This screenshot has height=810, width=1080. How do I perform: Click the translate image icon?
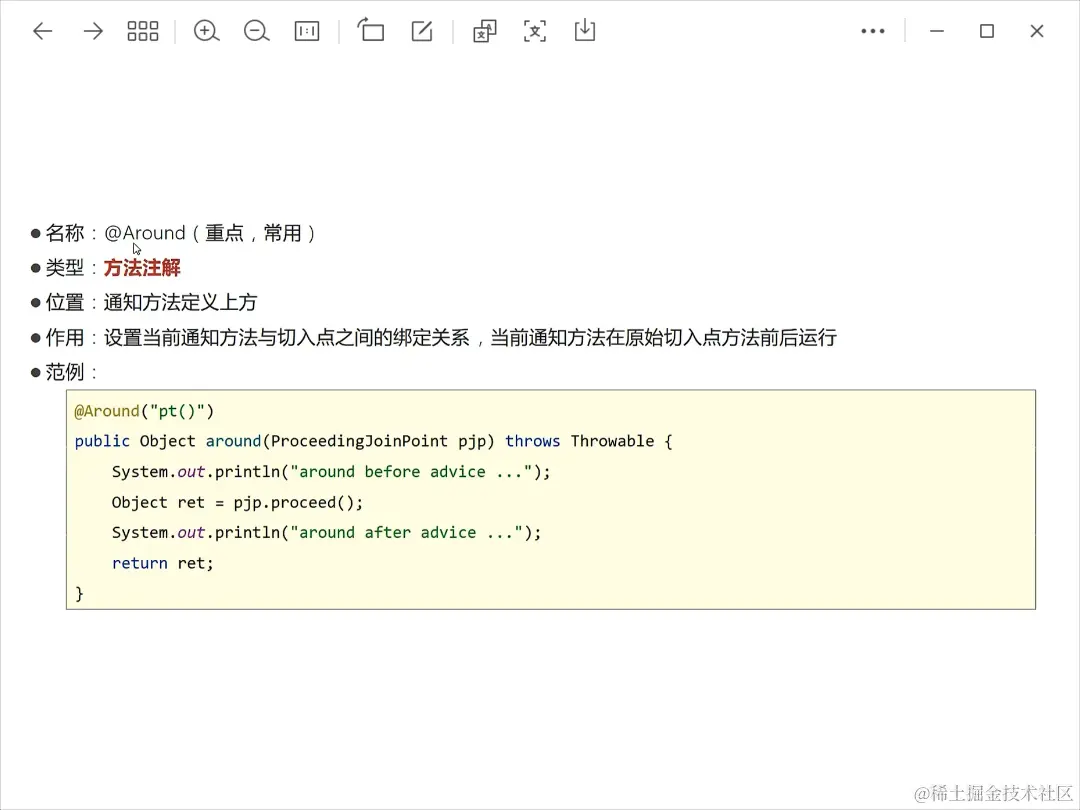tap(484, 31)
